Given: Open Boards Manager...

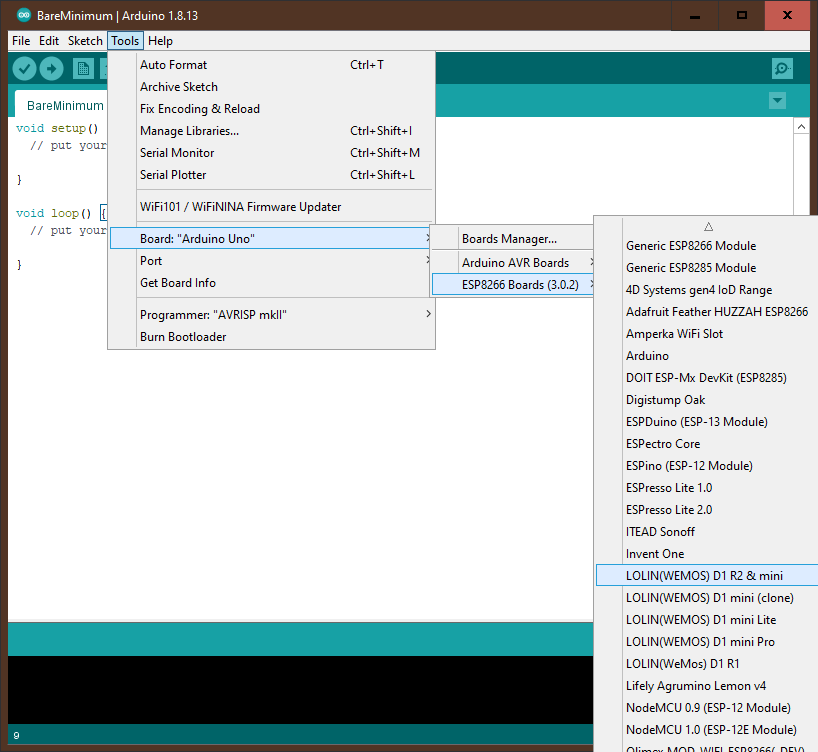Looking at the screenshot, I should coord(513,238).
